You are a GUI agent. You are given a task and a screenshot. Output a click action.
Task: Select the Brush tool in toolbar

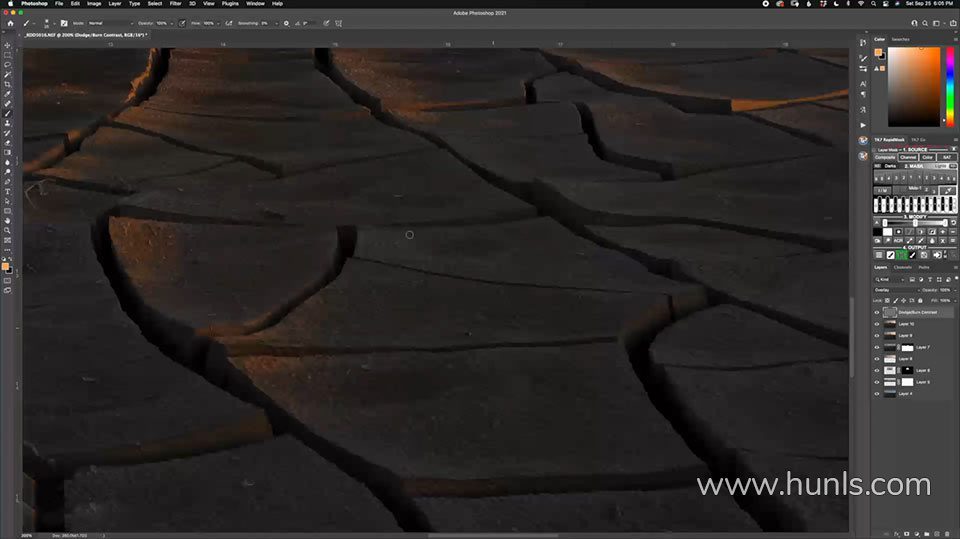[x=7, y=114]
